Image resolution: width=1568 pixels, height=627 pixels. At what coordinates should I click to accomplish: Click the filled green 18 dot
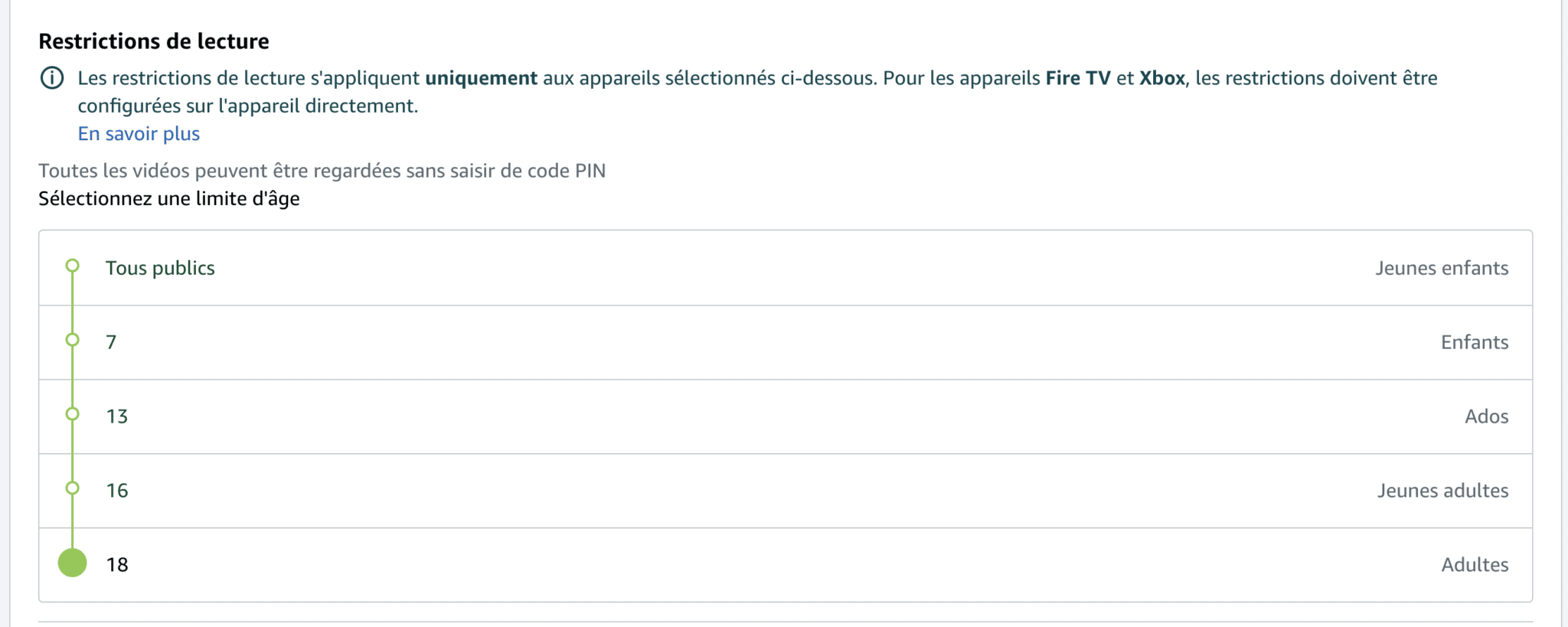coord(73,563)
